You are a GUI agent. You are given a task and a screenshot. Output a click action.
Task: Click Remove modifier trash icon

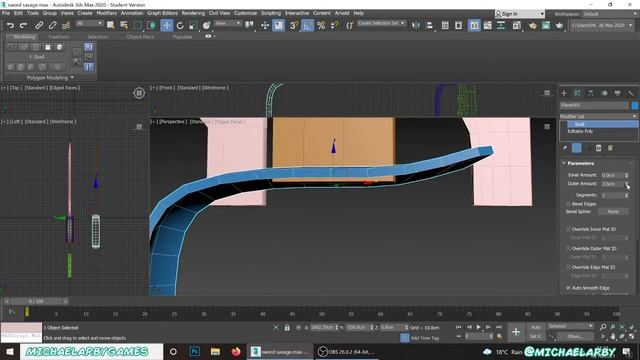point(598,148)
